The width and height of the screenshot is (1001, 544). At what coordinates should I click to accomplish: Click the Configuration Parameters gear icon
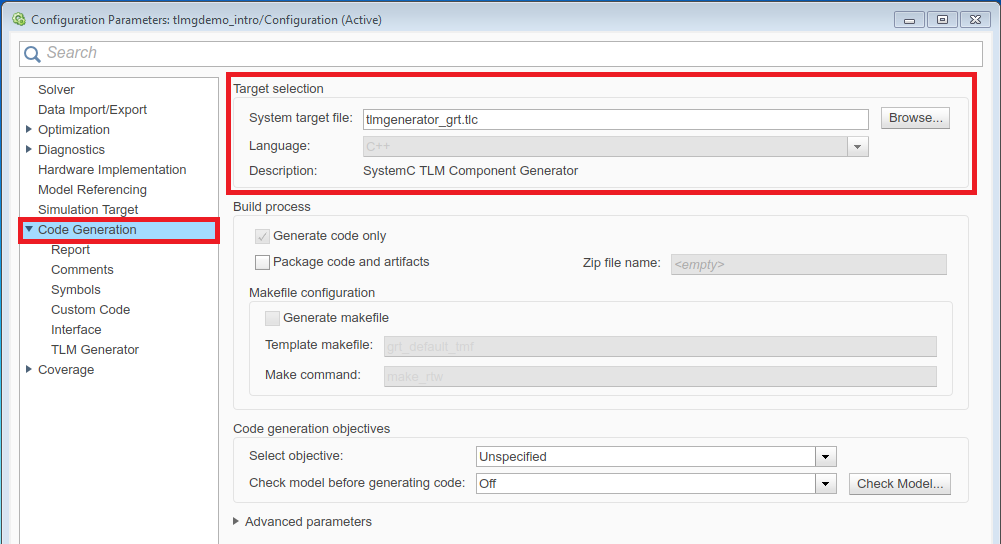pyautogui.click(x=17, y=19)
